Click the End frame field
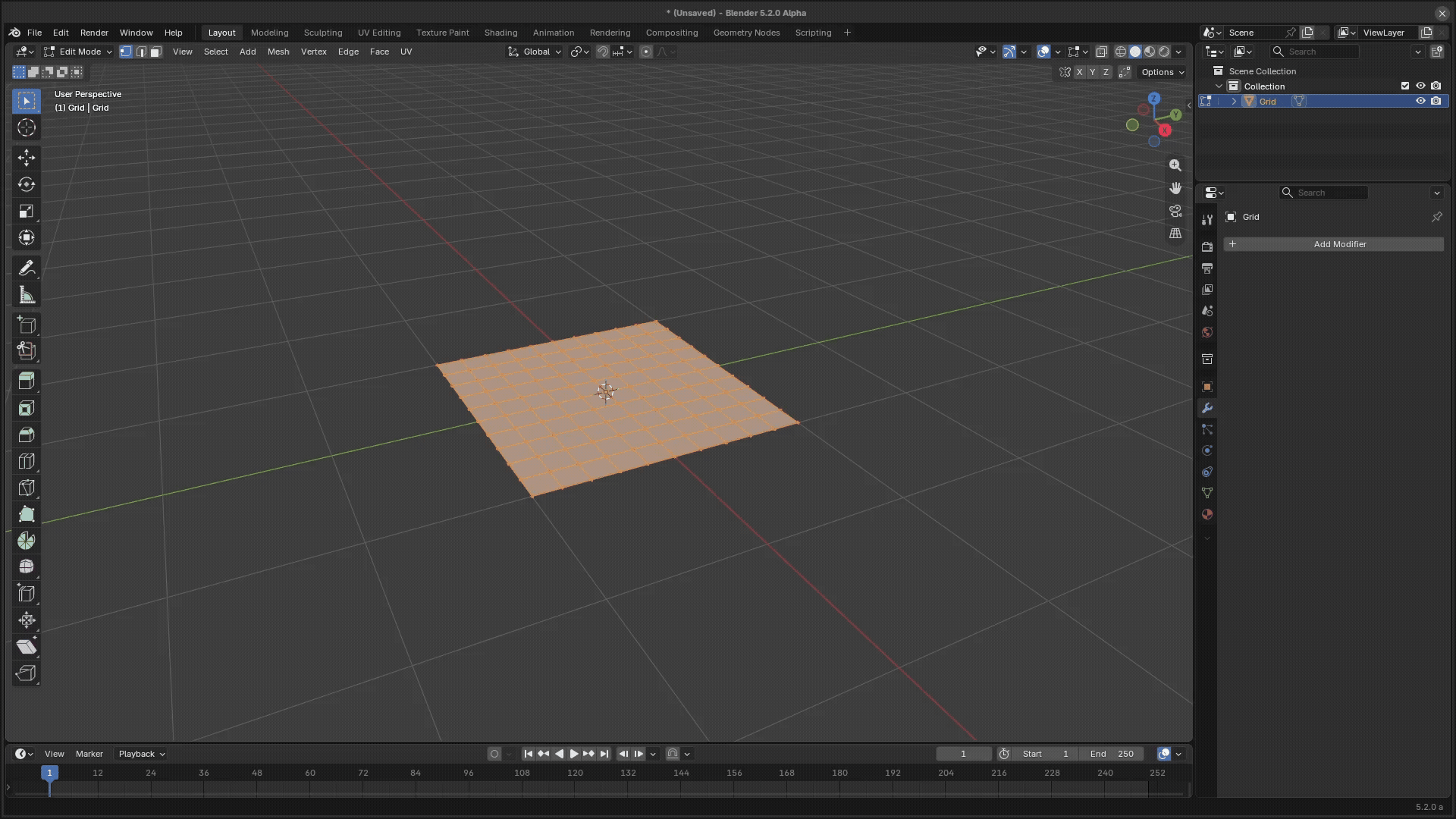Image resolution: width=1456 pixels, height=819 pixels. 1112,754
